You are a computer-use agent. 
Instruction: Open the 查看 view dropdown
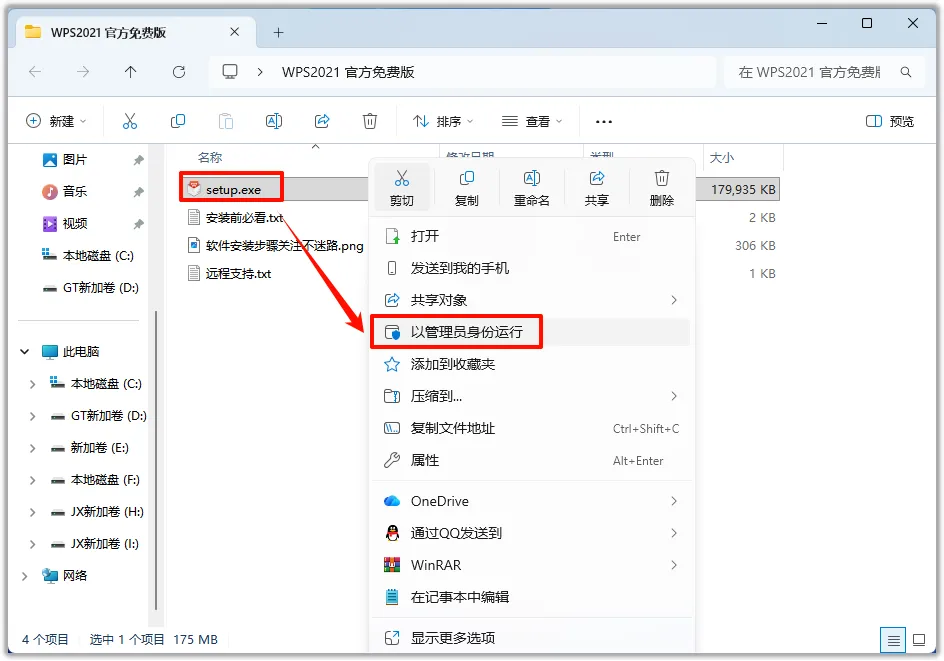click(532, 122)
